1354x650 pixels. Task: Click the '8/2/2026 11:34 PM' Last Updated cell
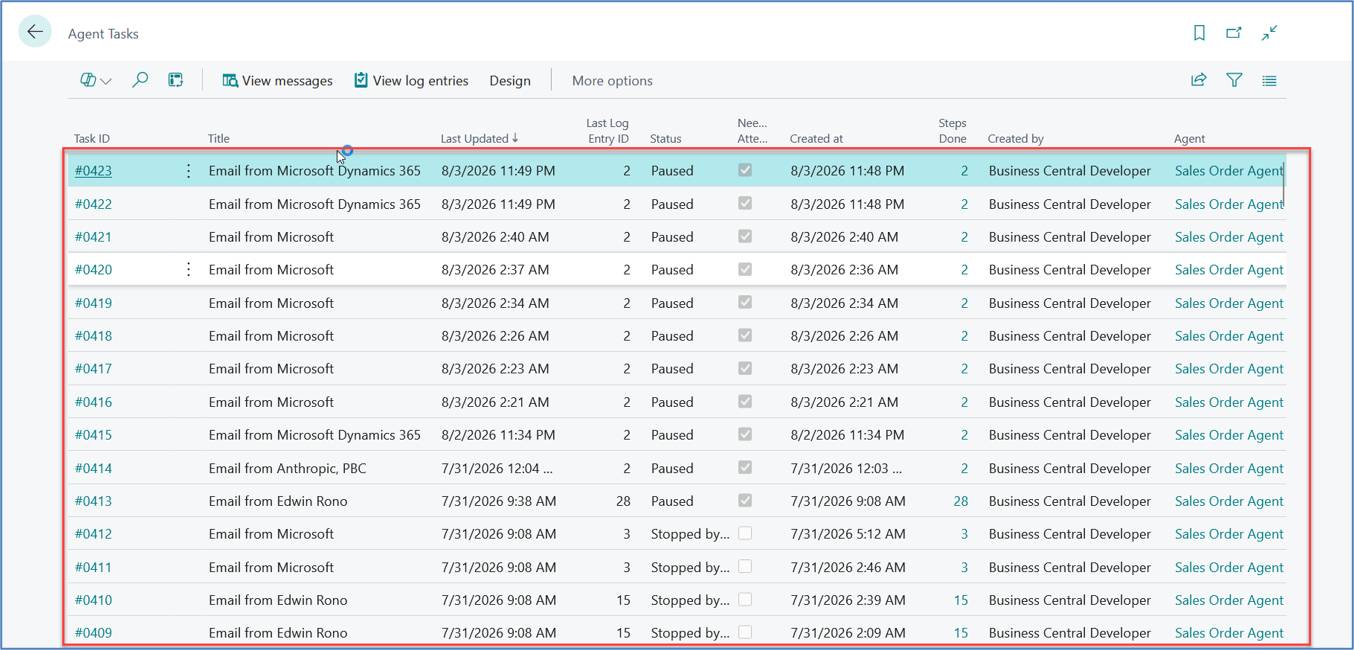(x=498, y=435)
